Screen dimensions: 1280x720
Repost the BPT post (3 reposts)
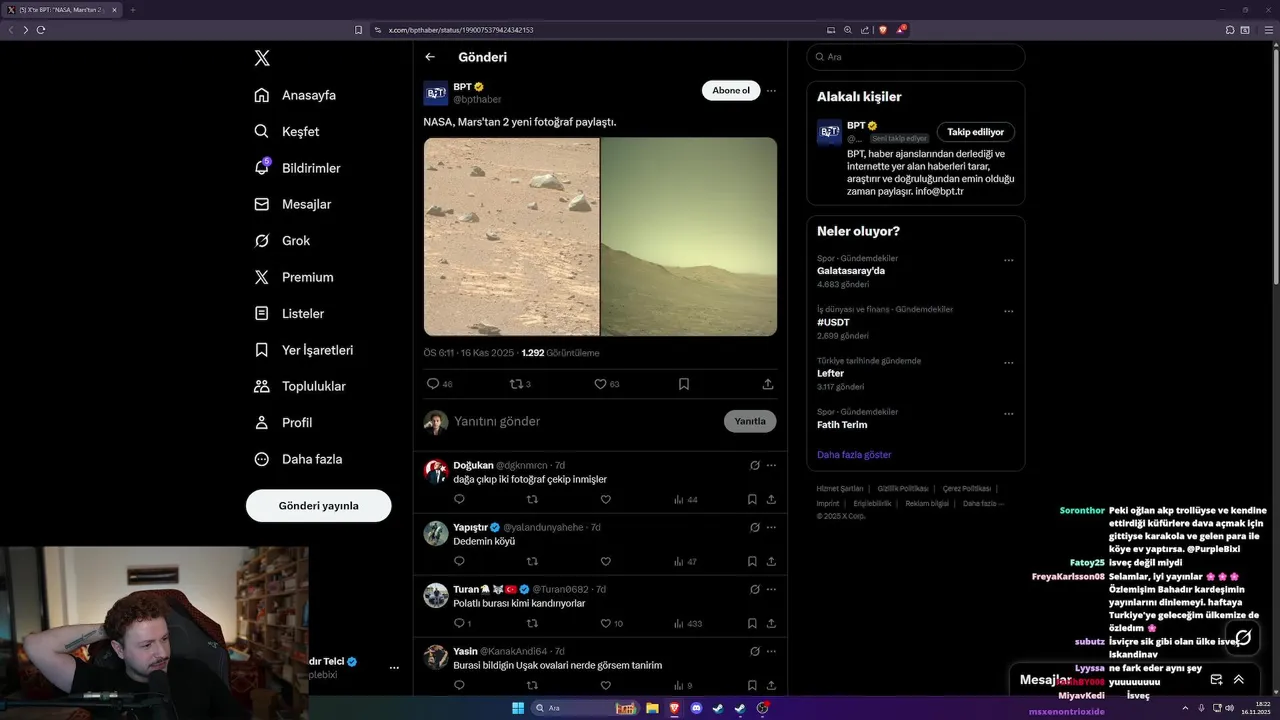(x=516, y=384)
